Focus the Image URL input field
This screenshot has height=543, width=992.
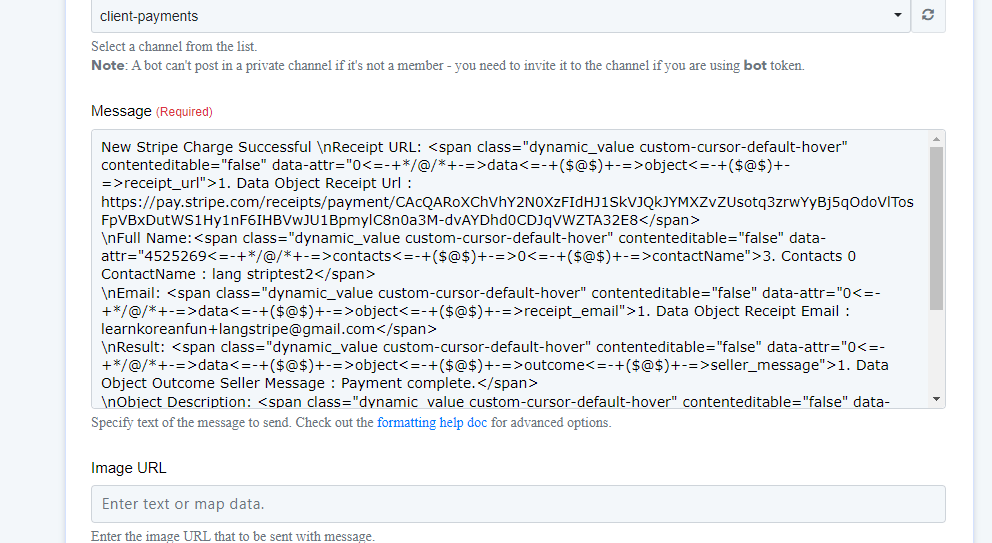pos(518,504)
